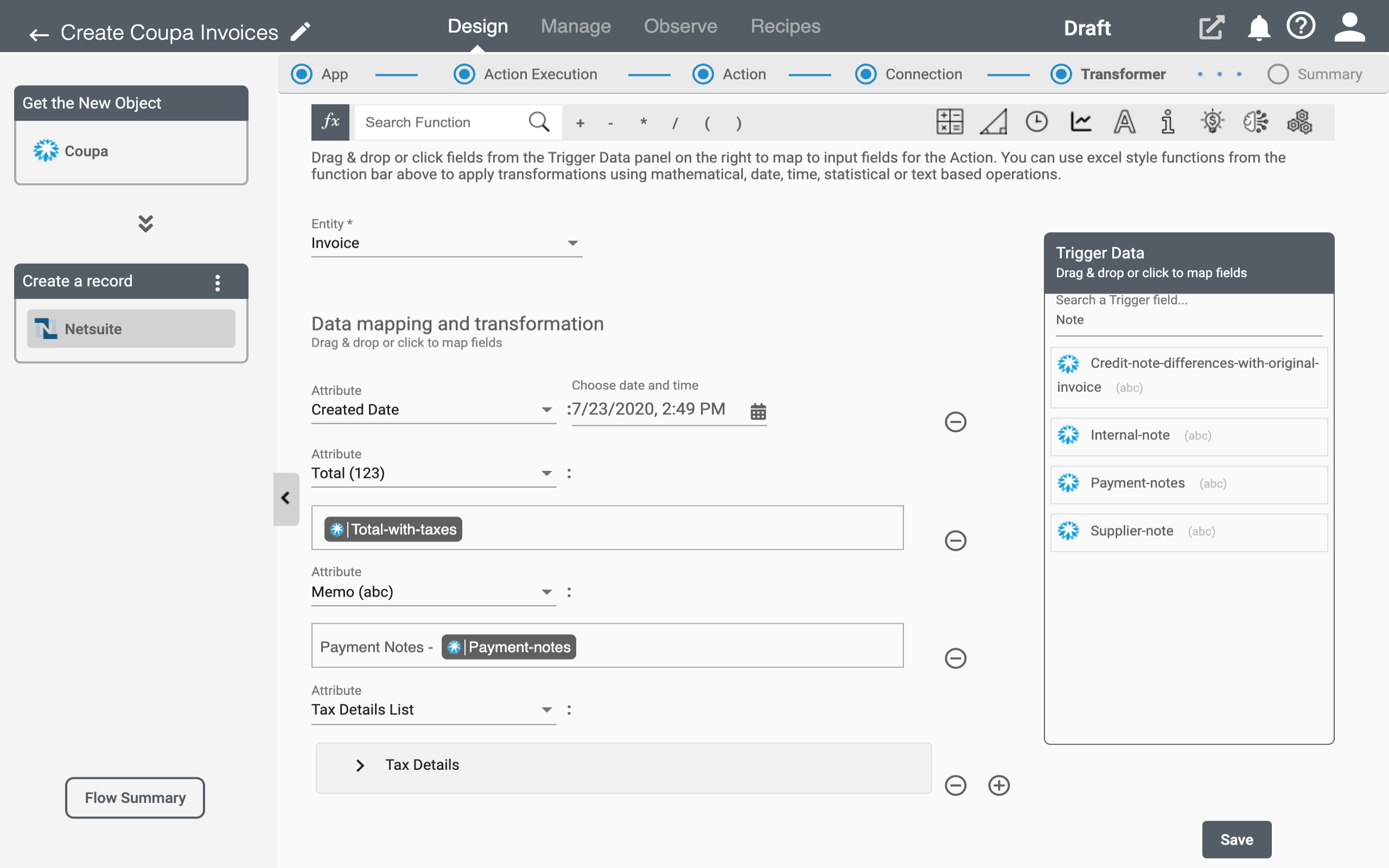Remove the Created Date mapping row
1389x868 pixels.
point(955,422)
